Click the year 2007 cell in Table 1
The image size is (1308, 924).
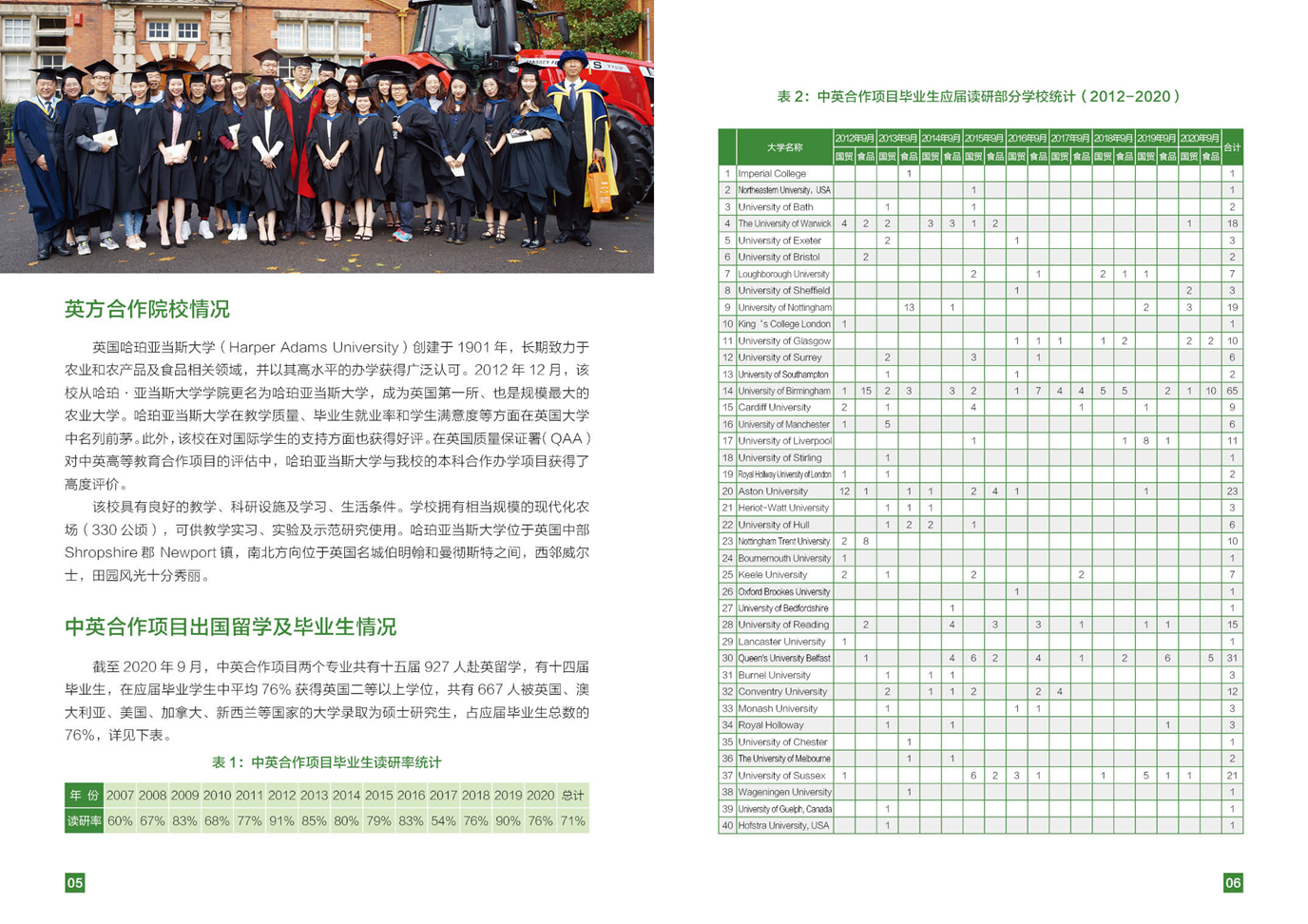click(x=120, y=795)
